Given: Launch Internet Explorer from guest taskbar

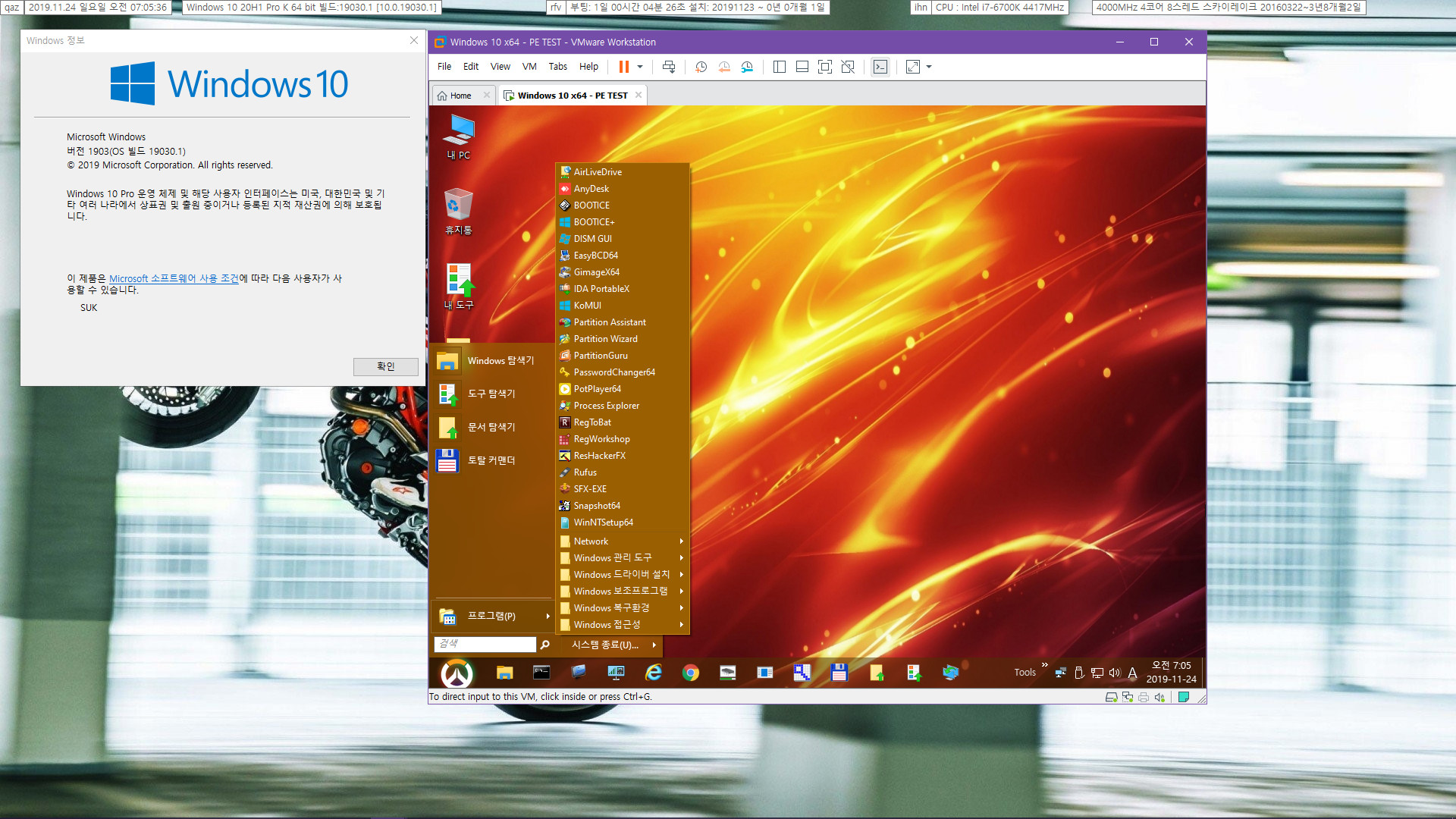Looking at the screenshot, I should click(x=653, y=673).
